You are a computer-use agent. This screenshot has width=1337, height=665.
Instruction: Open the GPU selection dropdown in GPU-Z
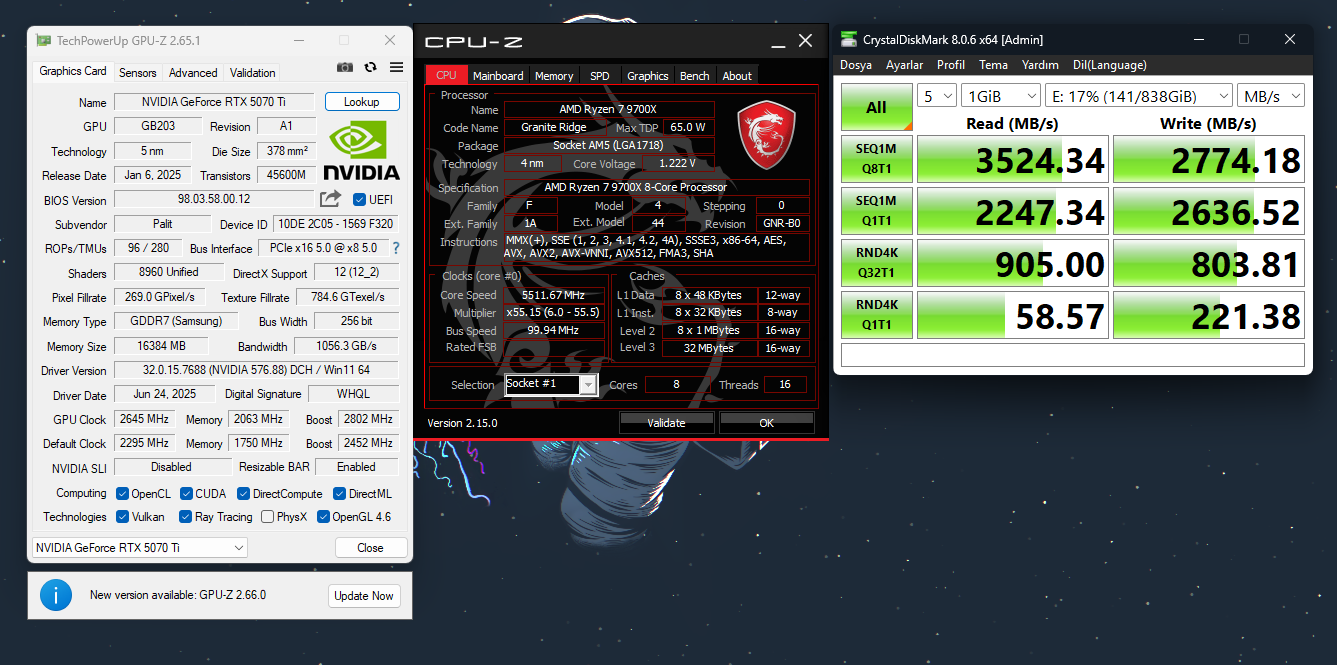pyautogui.click(x=139, y=548)
